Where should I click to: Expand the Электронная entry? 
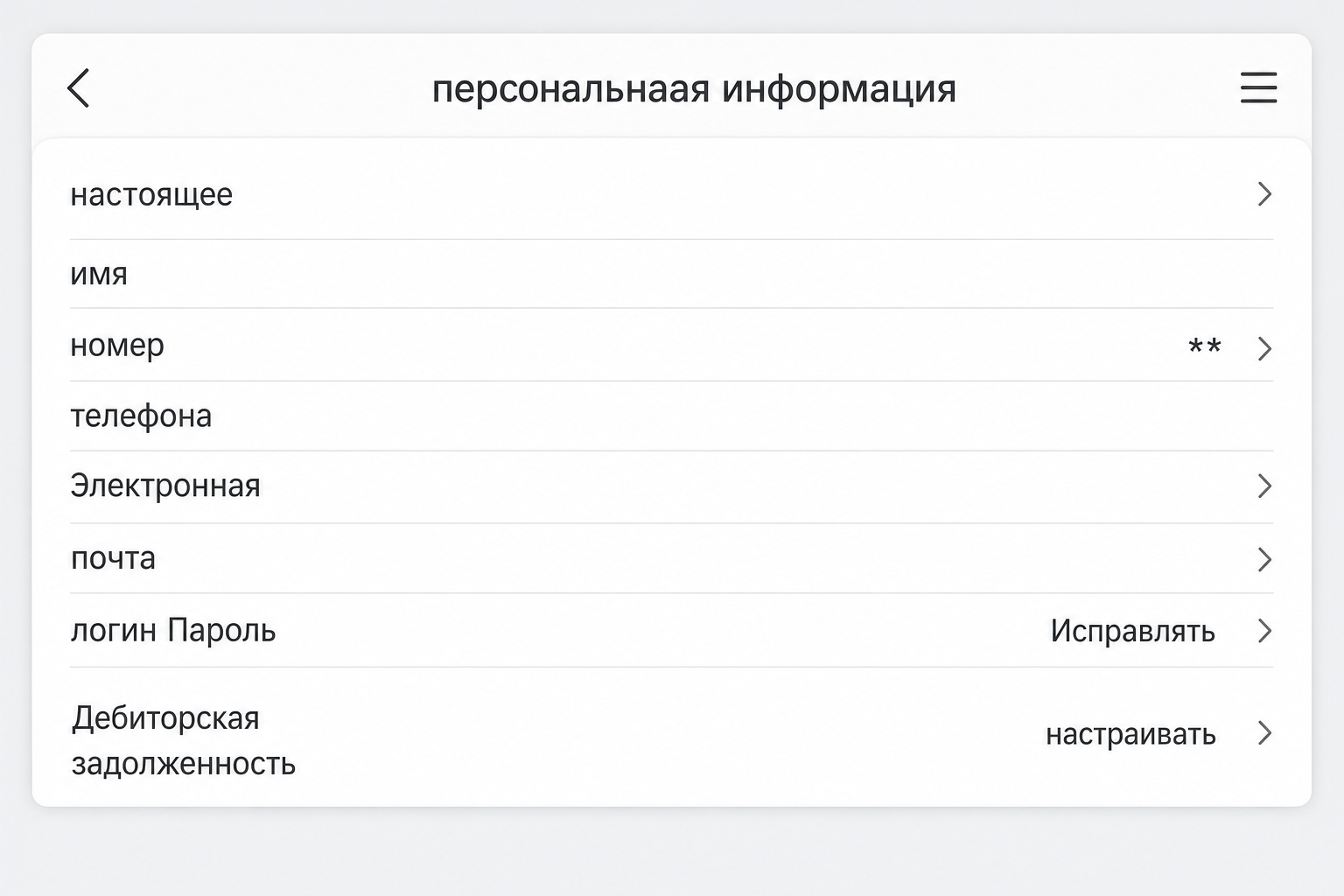click(671, 486)
